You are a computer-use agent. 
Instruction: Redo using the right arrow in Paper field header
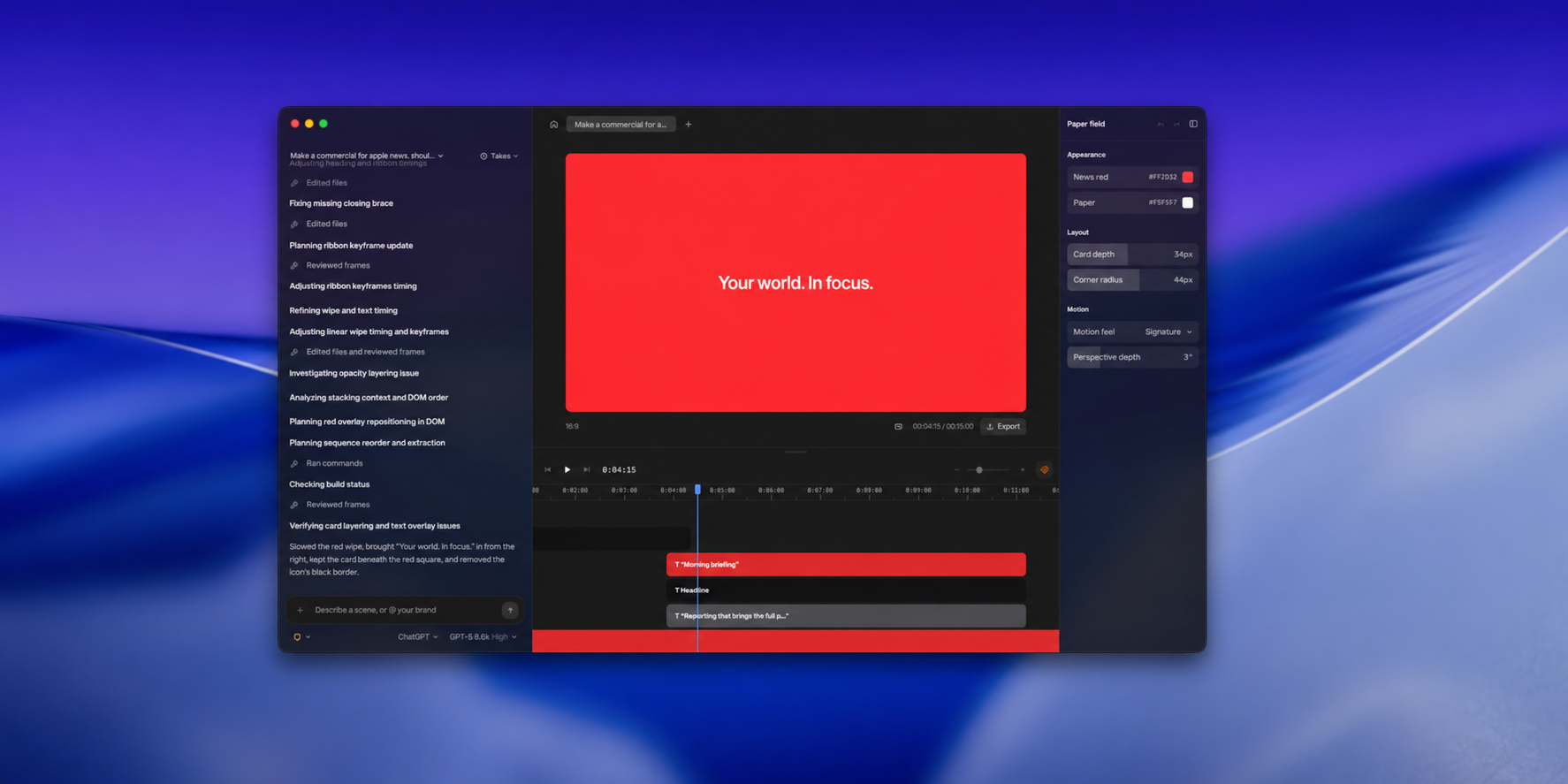[x=1176, y=125]
